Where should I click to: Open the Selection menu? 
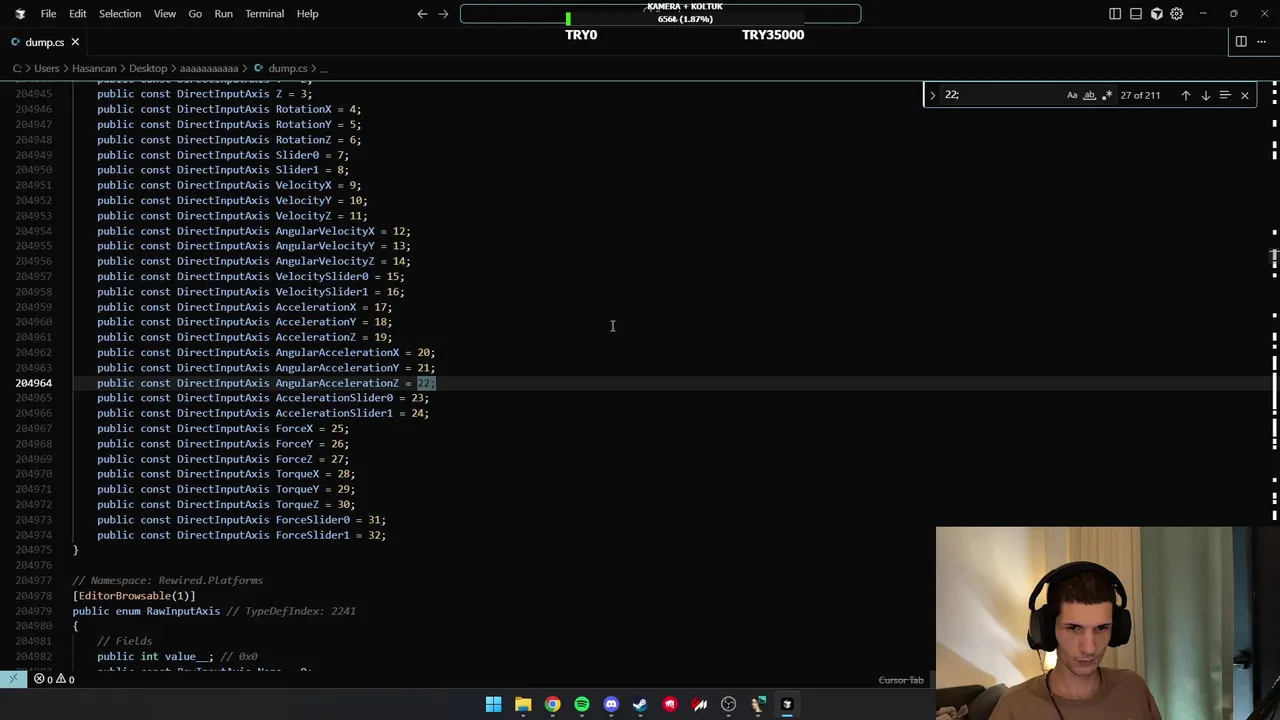click(x=120, y=14)
